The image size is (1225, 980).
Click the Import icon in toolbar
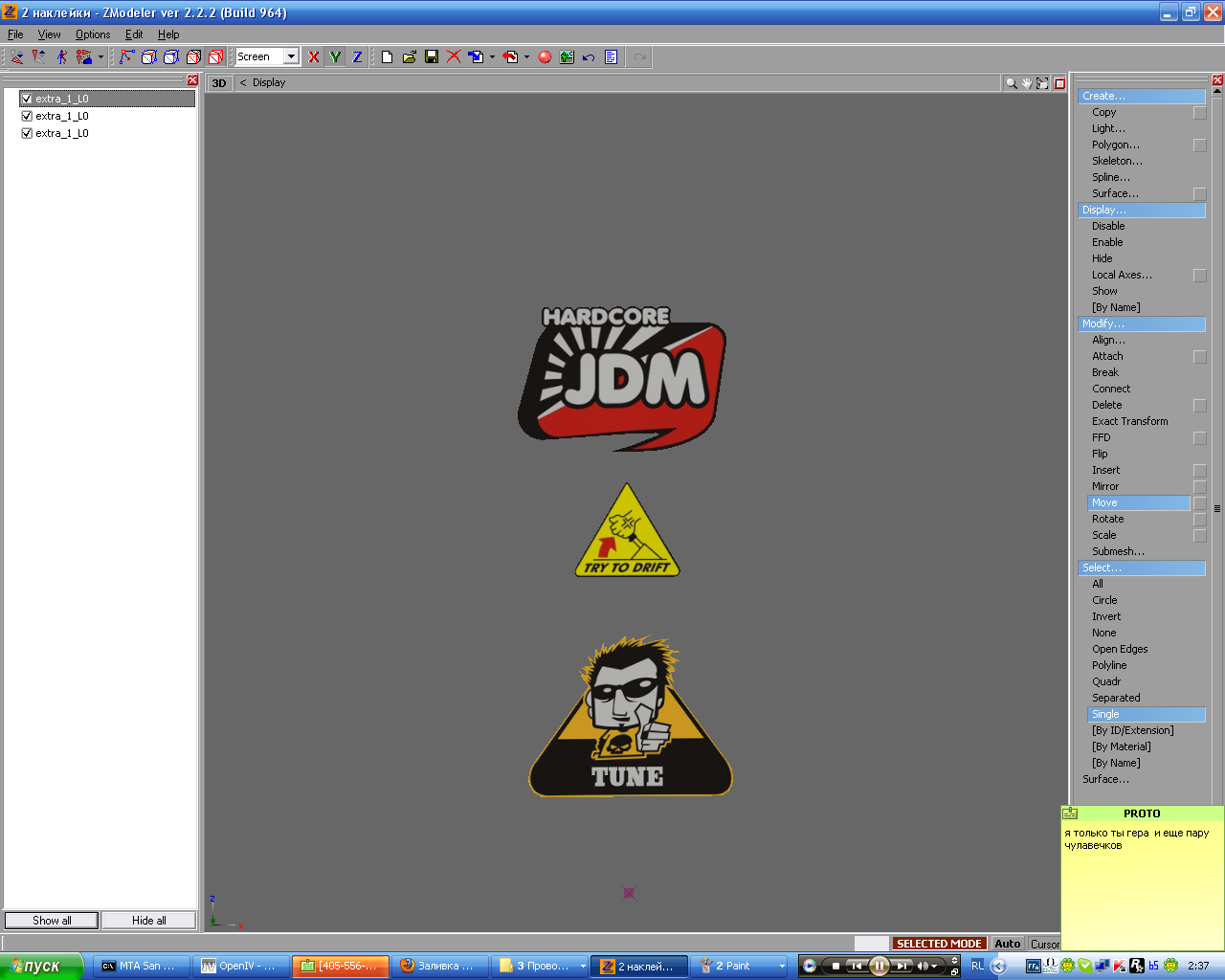476,57
